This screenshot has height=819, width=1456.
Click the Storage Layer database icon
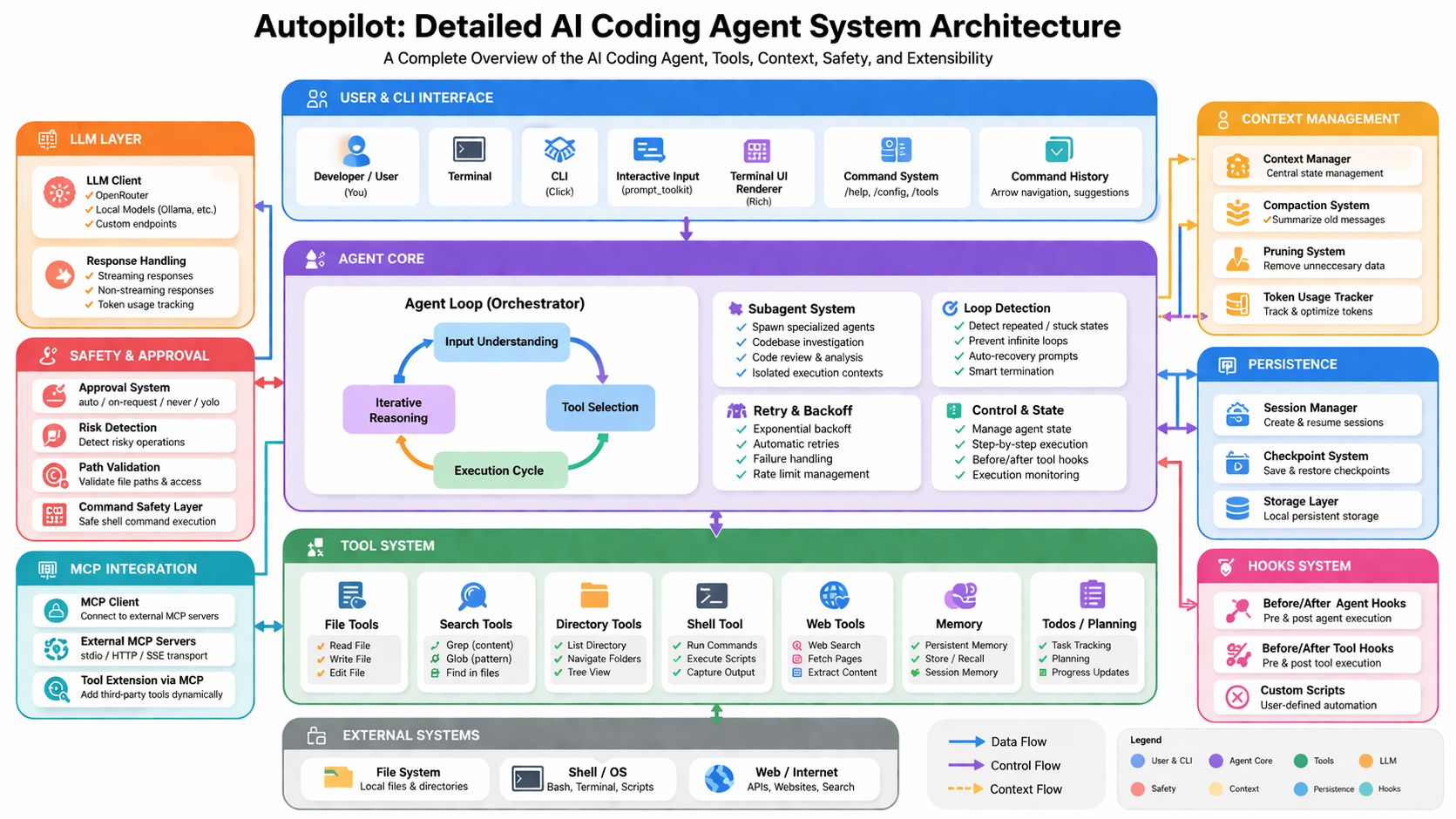coord(1237,508)
